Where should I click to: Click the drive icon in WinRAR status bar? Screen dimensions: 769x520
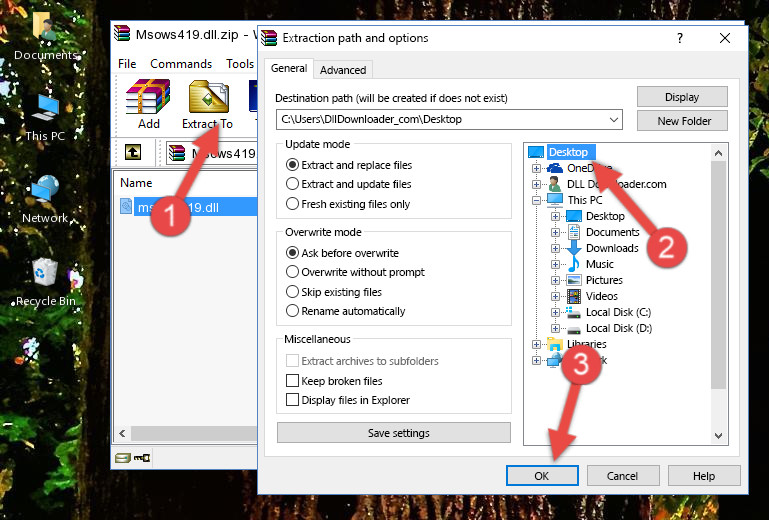[x=123, y=458]
